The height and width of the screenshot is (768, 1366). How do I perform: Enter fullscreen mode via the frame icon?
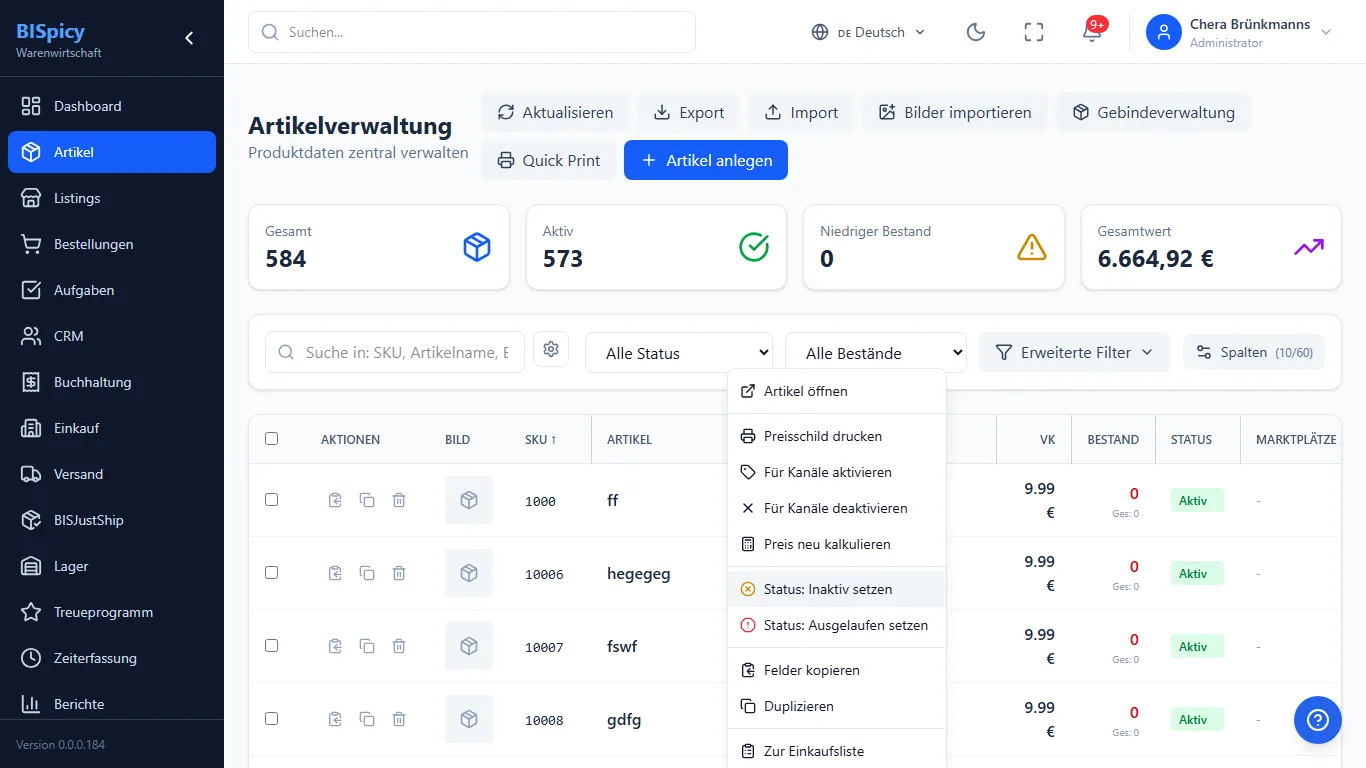(x=1034, y=32)
